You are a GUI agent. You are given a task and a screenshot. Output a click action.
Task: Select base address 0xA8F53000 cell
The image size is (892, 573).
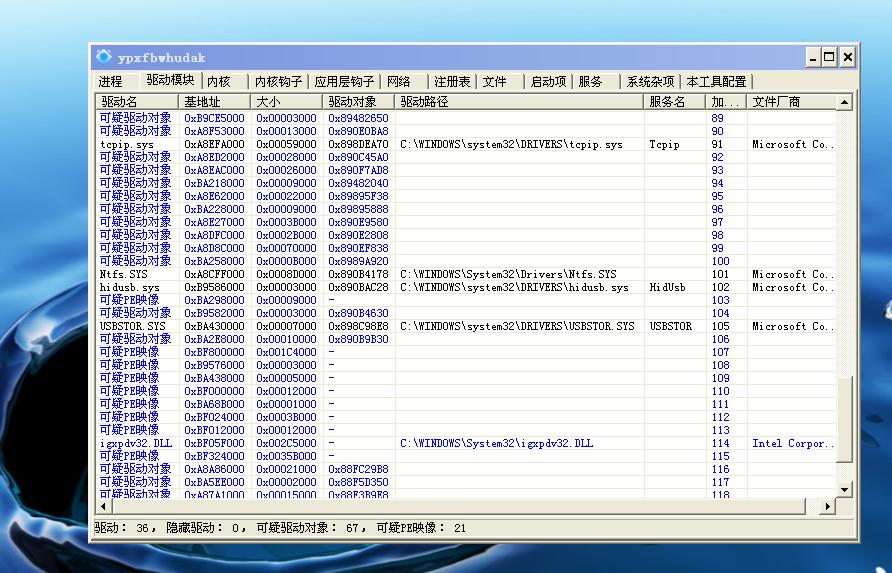[214, 131]
